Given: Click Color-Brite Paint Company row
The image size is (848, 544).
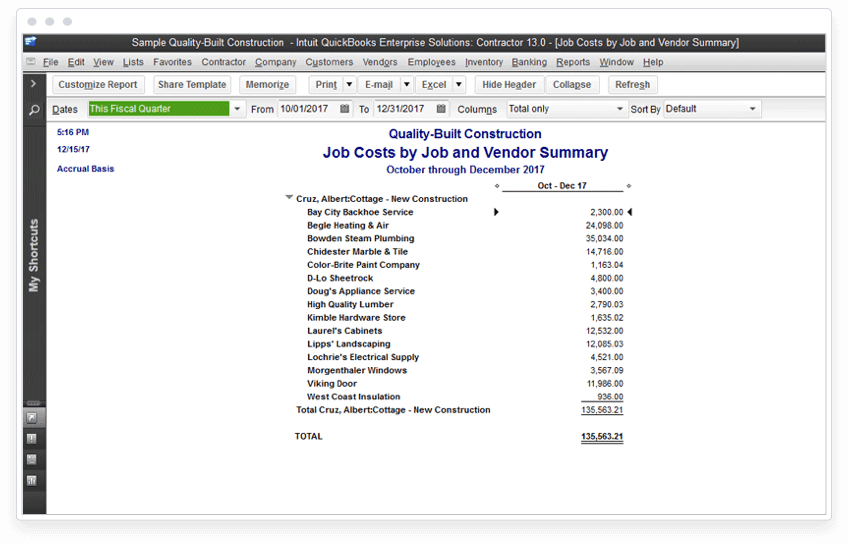Looking at the screenshot, I should [x=465, y=265].
